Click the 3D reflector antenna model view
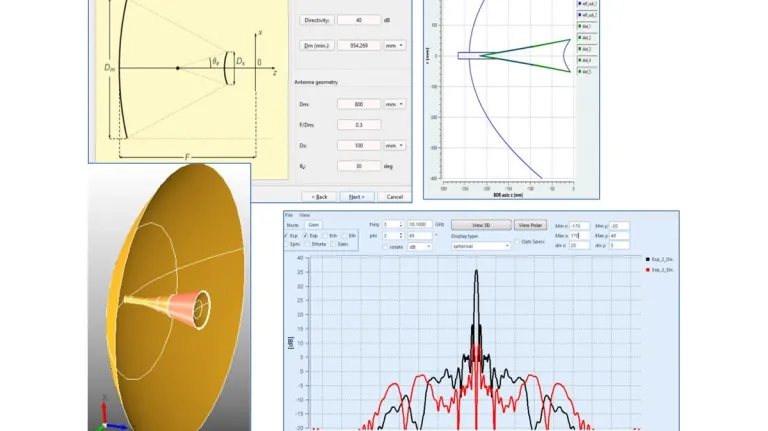 click(x=169, y=297)
